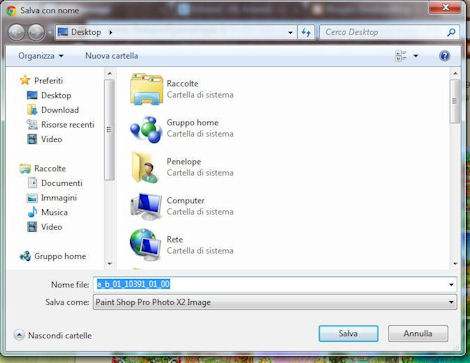Click the Raccolte folder icon in file list
Viewport: 470px width, 363px height.
tap(146, 89)
